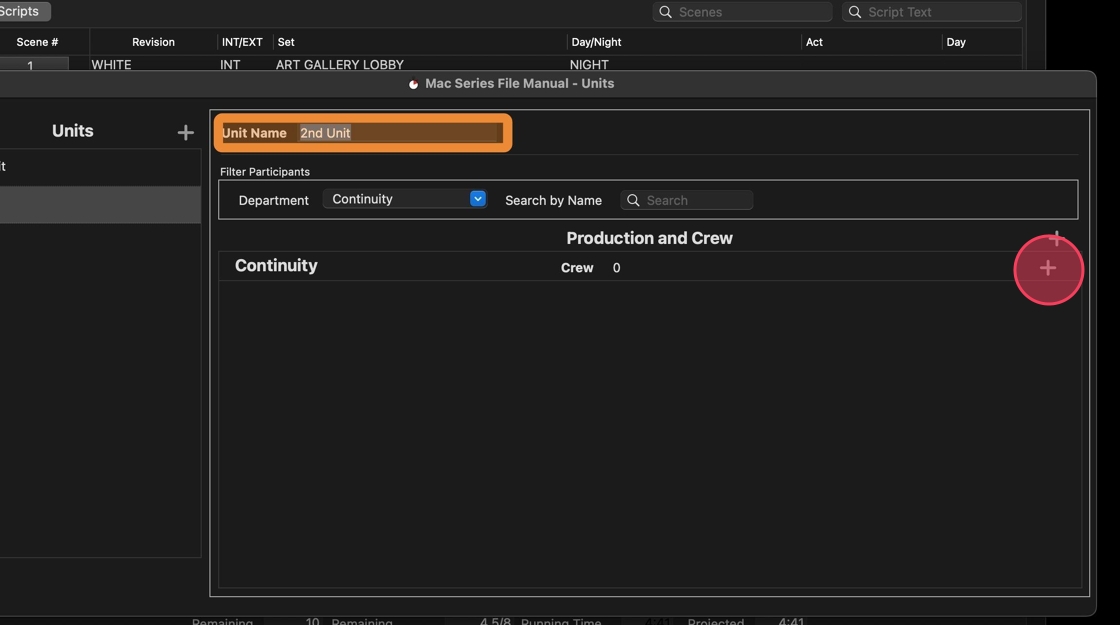Click into the Script Text search box
Screen dimensions: 1120x625
pyautogui.click(x=931, y=12)
